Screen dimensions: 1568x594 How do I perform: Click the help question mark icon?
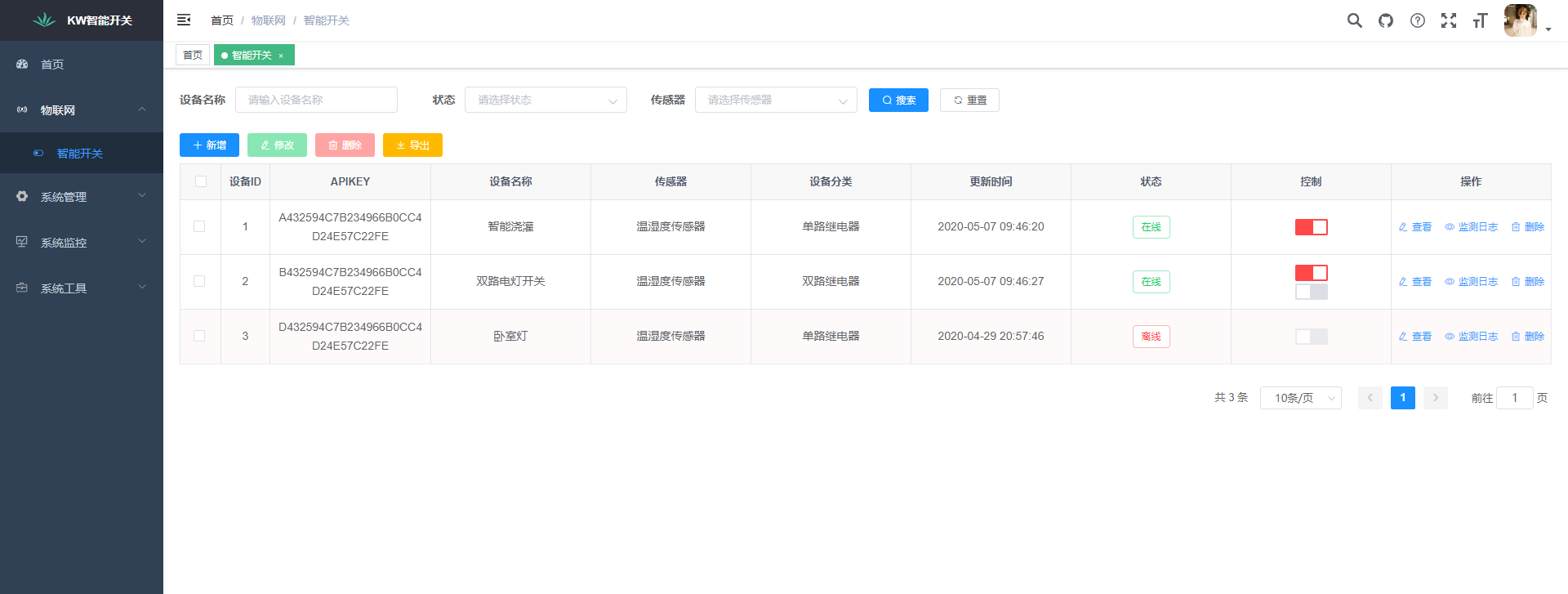tap(1418, 20)
